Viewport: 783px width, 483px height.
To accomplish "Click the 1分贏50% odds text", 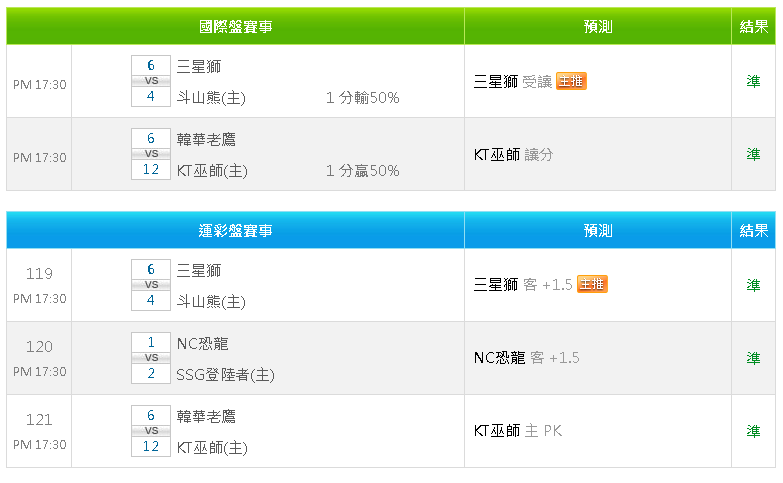I will (x=362, y=171).
